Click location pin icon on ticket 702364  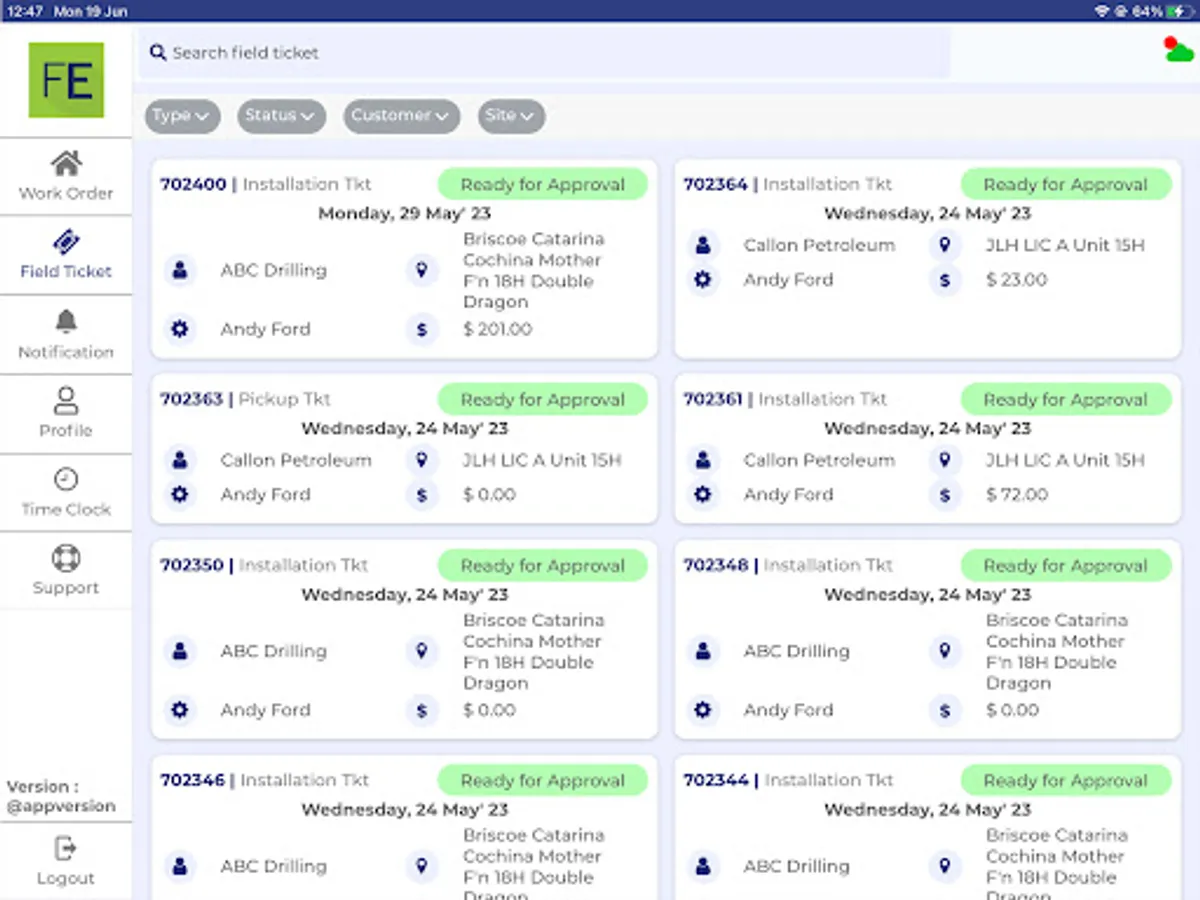pyautogui.click(x=945, y=245)
